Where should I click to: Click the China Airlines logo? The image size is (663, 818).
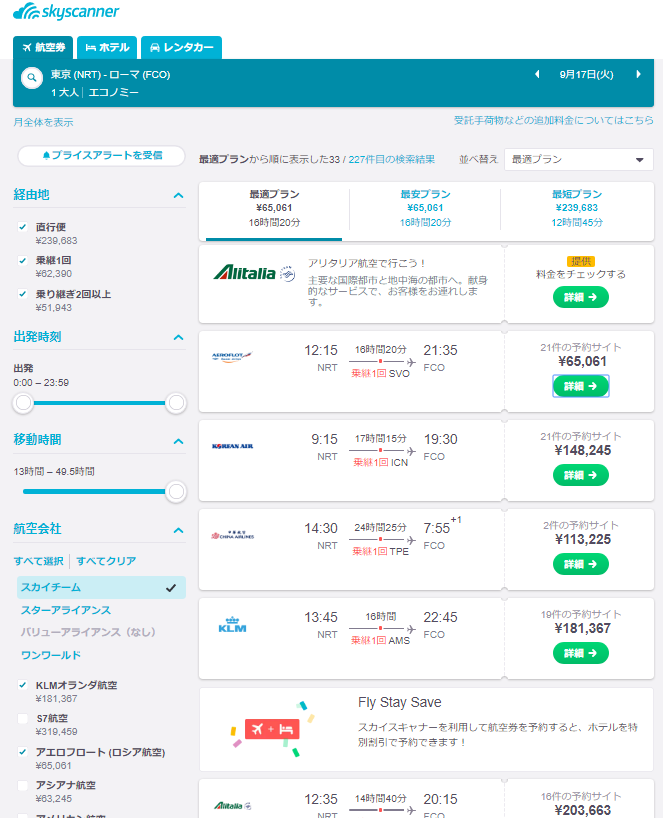click(x=232, y=535)
